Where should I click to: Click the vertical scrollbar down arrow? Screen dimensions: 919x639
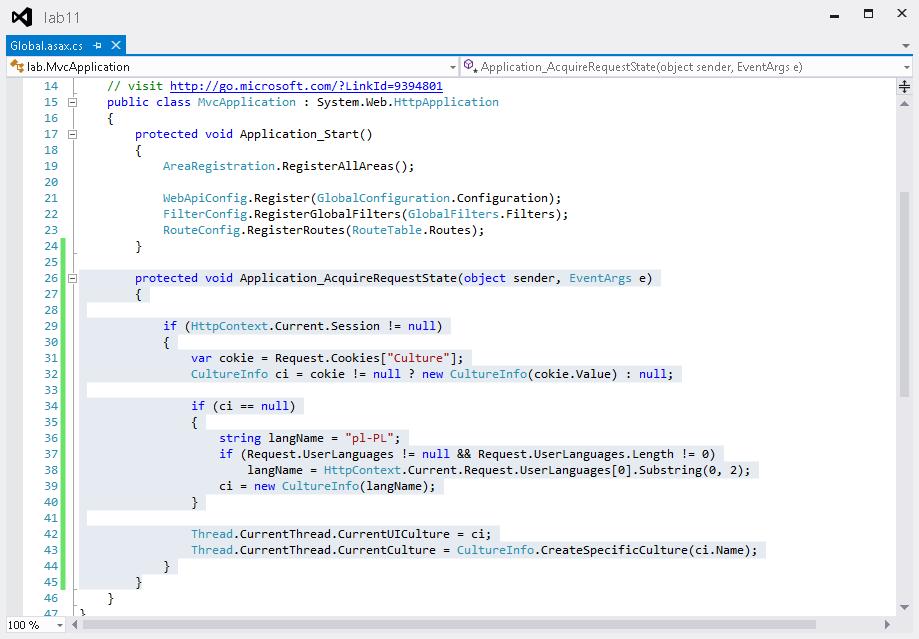904,608
